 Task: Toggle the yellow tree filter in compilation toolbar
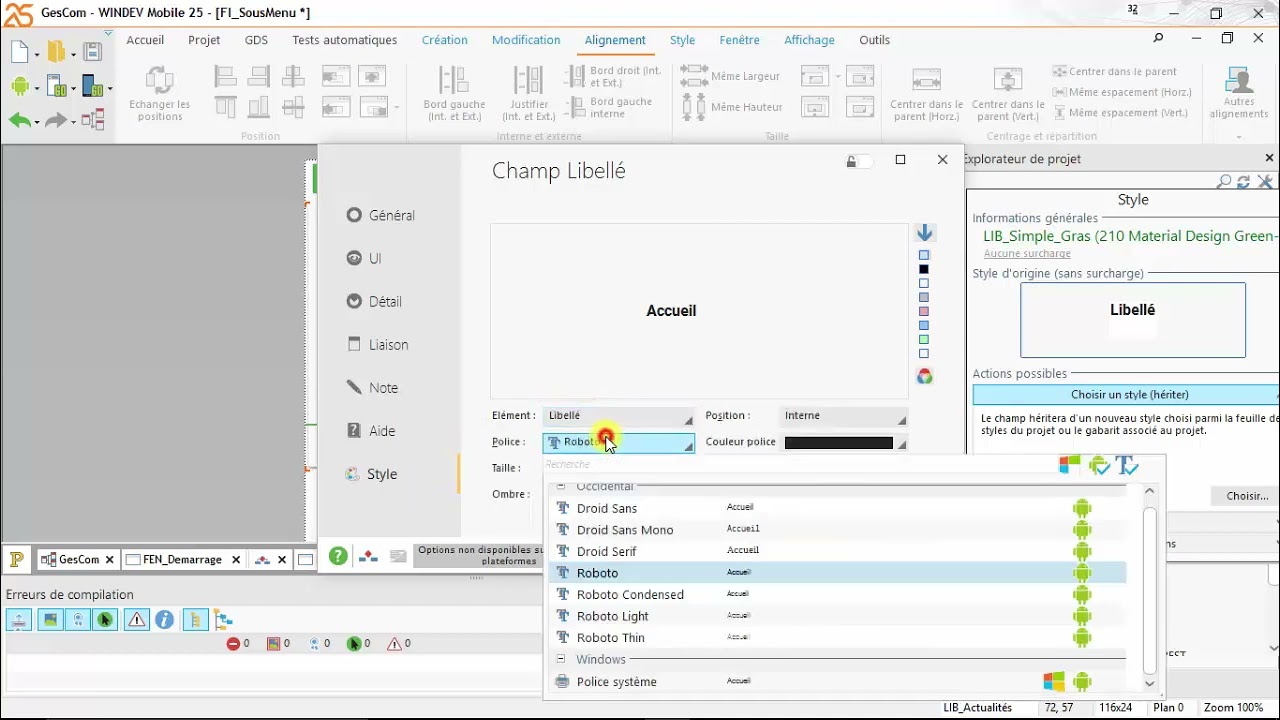tap(195, 620)
